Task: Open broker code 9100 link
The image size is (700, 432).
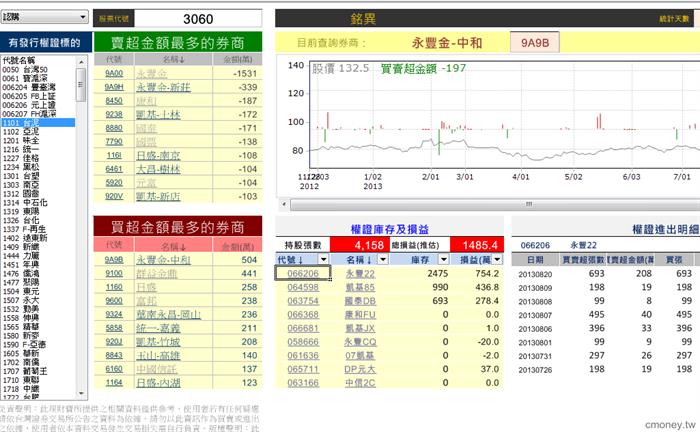Action: 114,274
